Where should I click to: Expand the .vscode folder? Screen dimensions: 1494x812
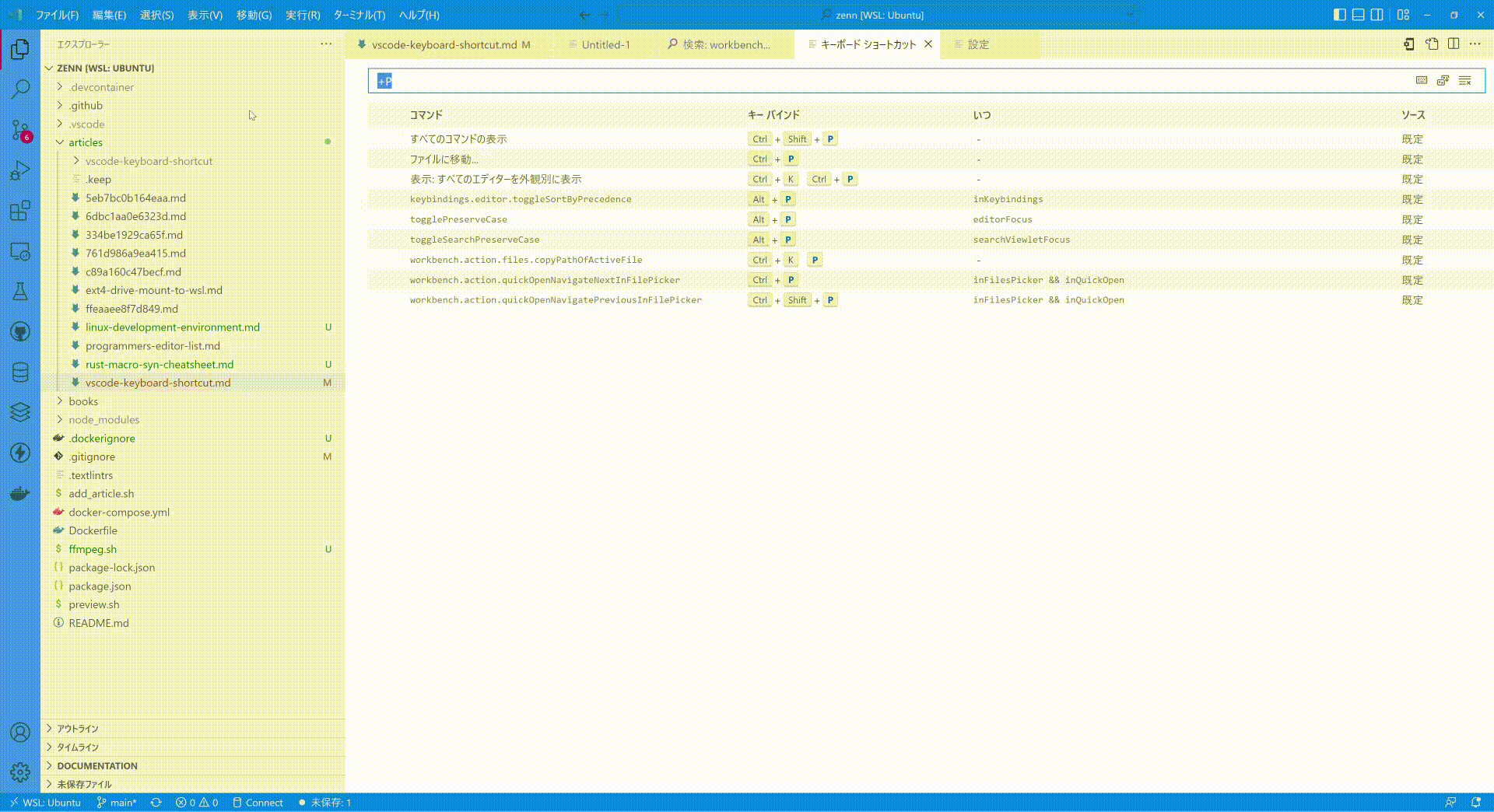coord(193,124)
